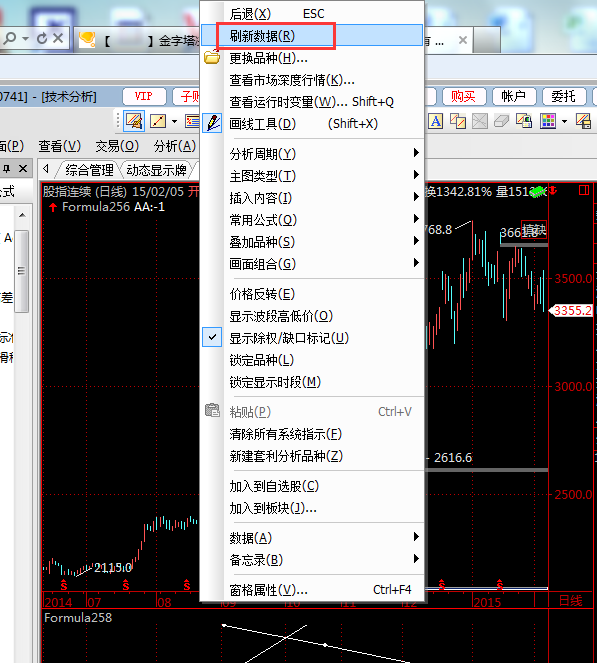Click the red up arrow beside Formula256
Screen dimensions: 597x663
[53, 207]
